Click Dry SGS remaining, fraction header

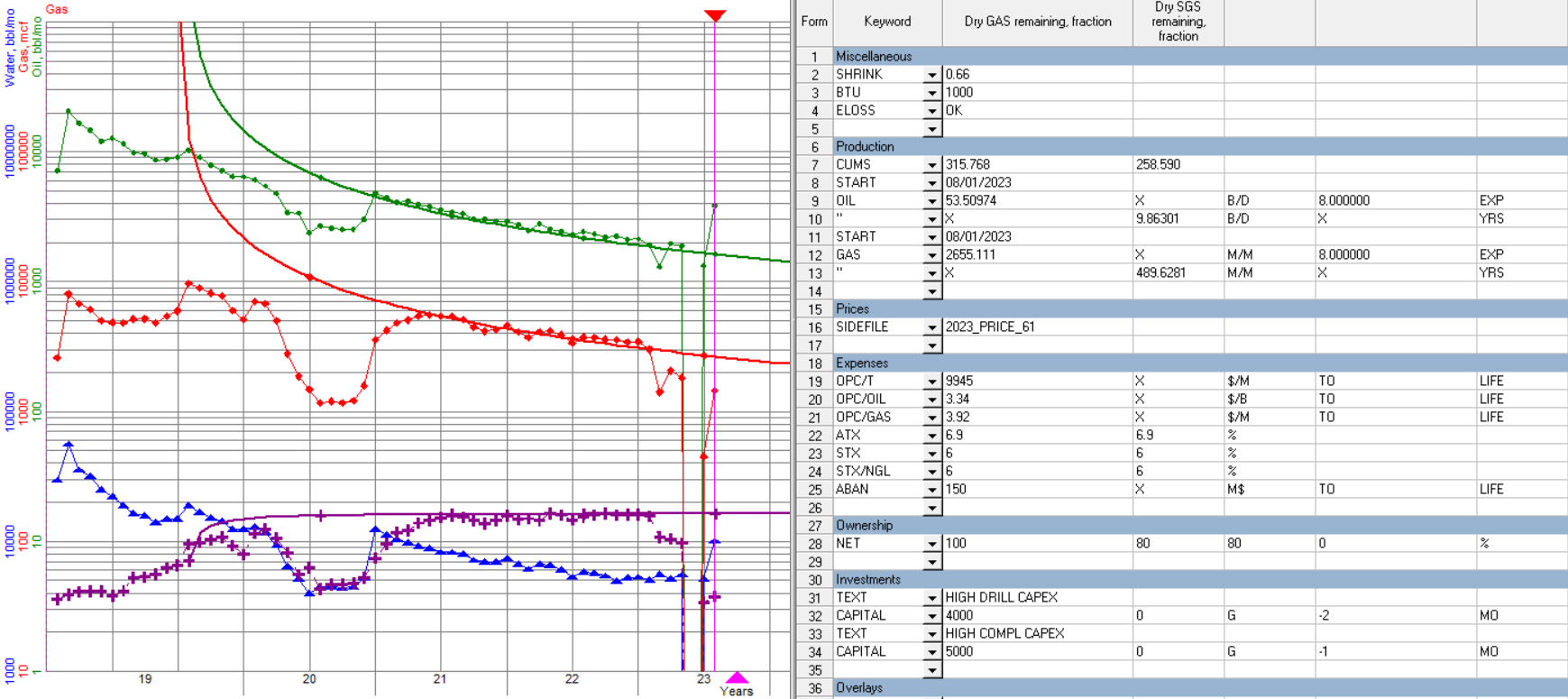[x=1178, y=23]
